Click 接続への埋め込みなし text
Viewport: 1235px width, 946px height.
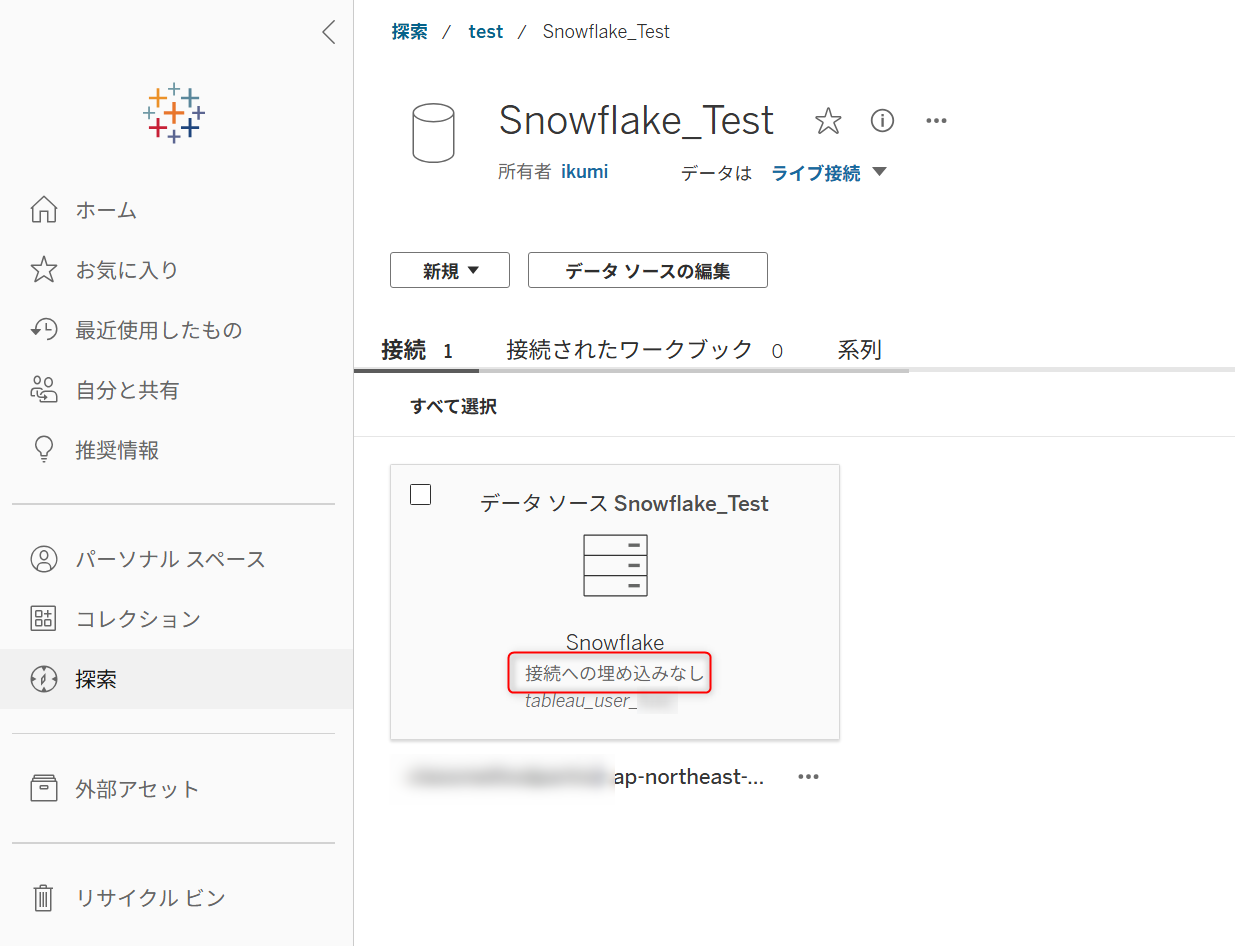615,674
